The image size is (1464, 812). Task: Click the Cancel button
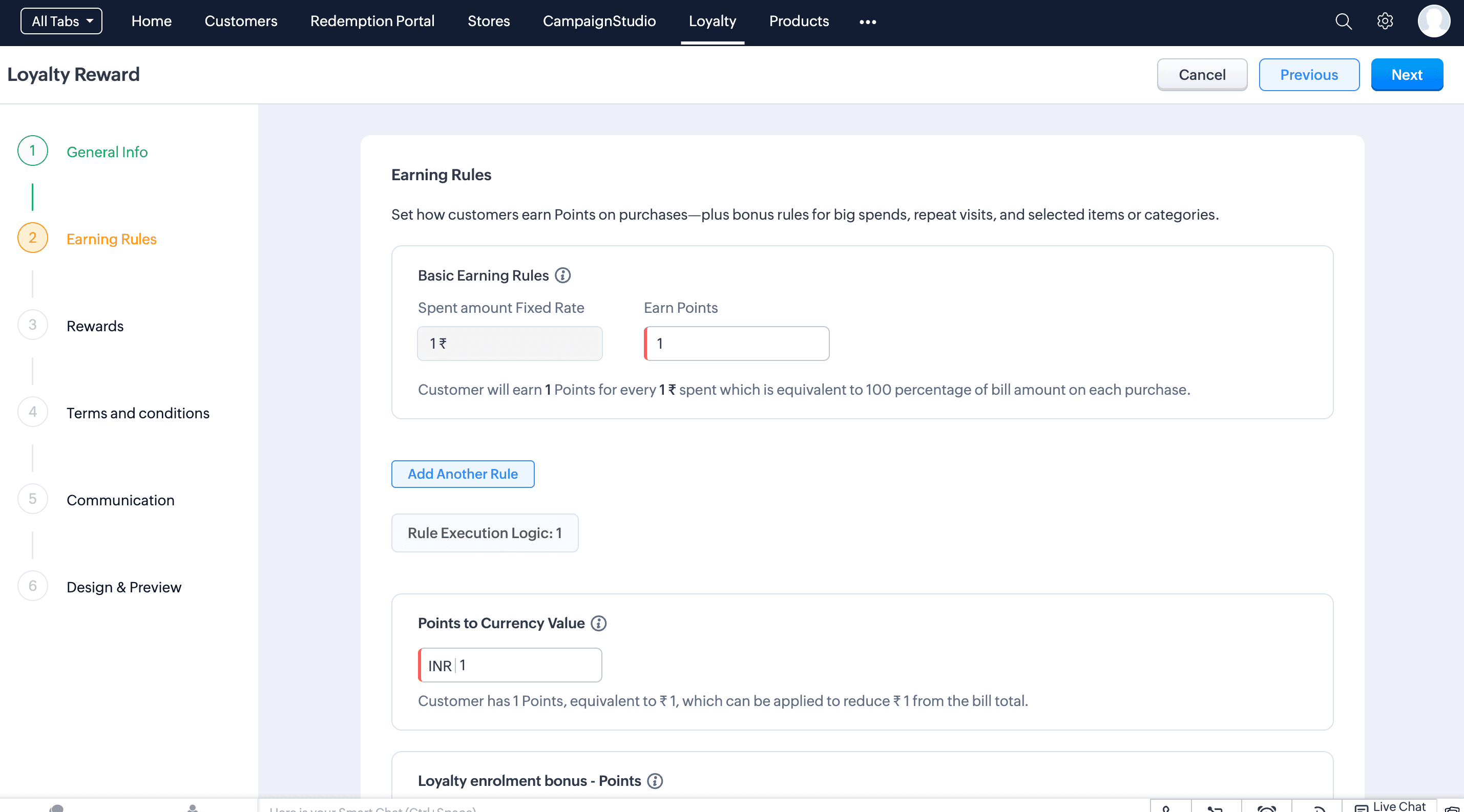click(1202, 74)
